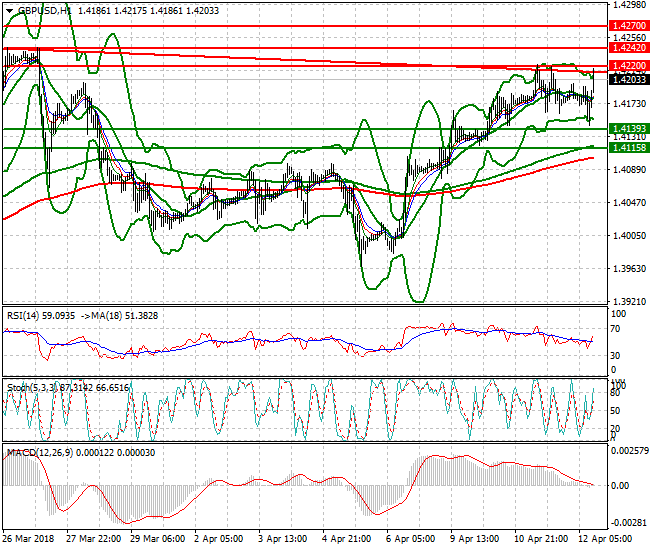Click the 29 Mar 06:00 time label

(158, 539)
